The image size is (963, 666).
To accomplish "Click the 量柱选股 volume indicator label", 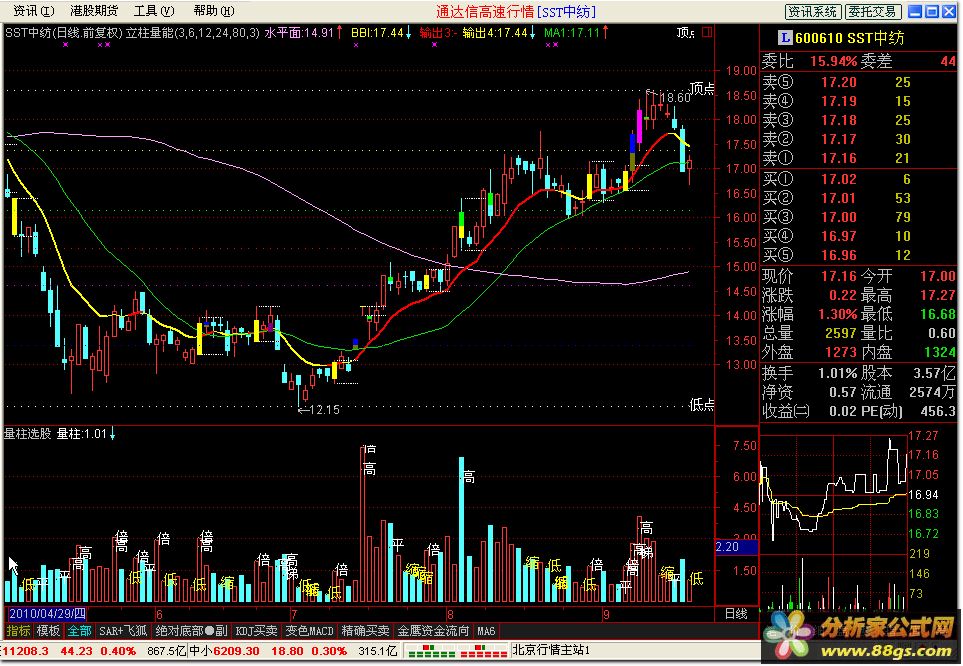I will 28,434.
